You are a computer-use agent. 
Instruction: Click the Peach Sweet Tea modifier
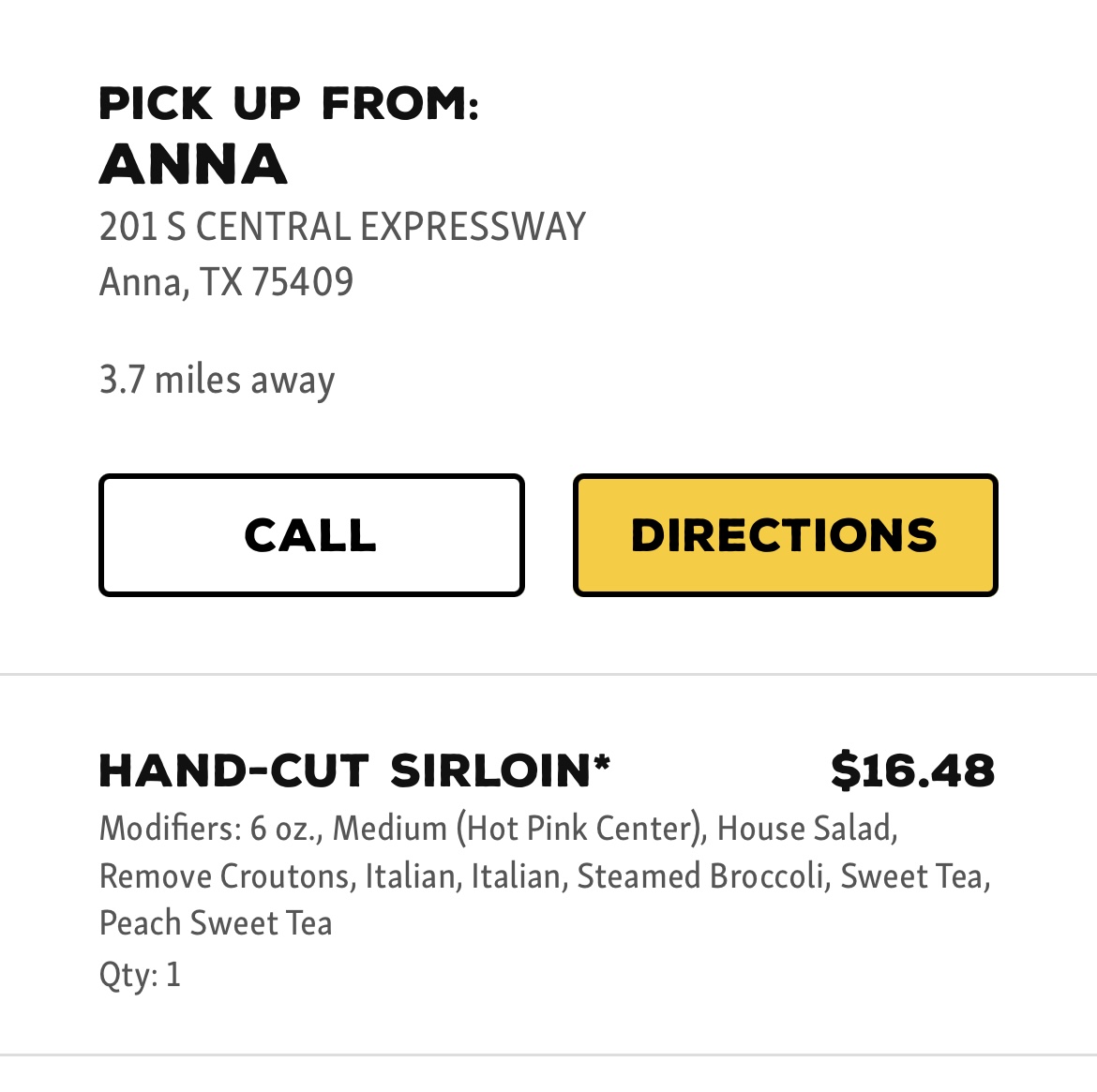coord(216,923)
